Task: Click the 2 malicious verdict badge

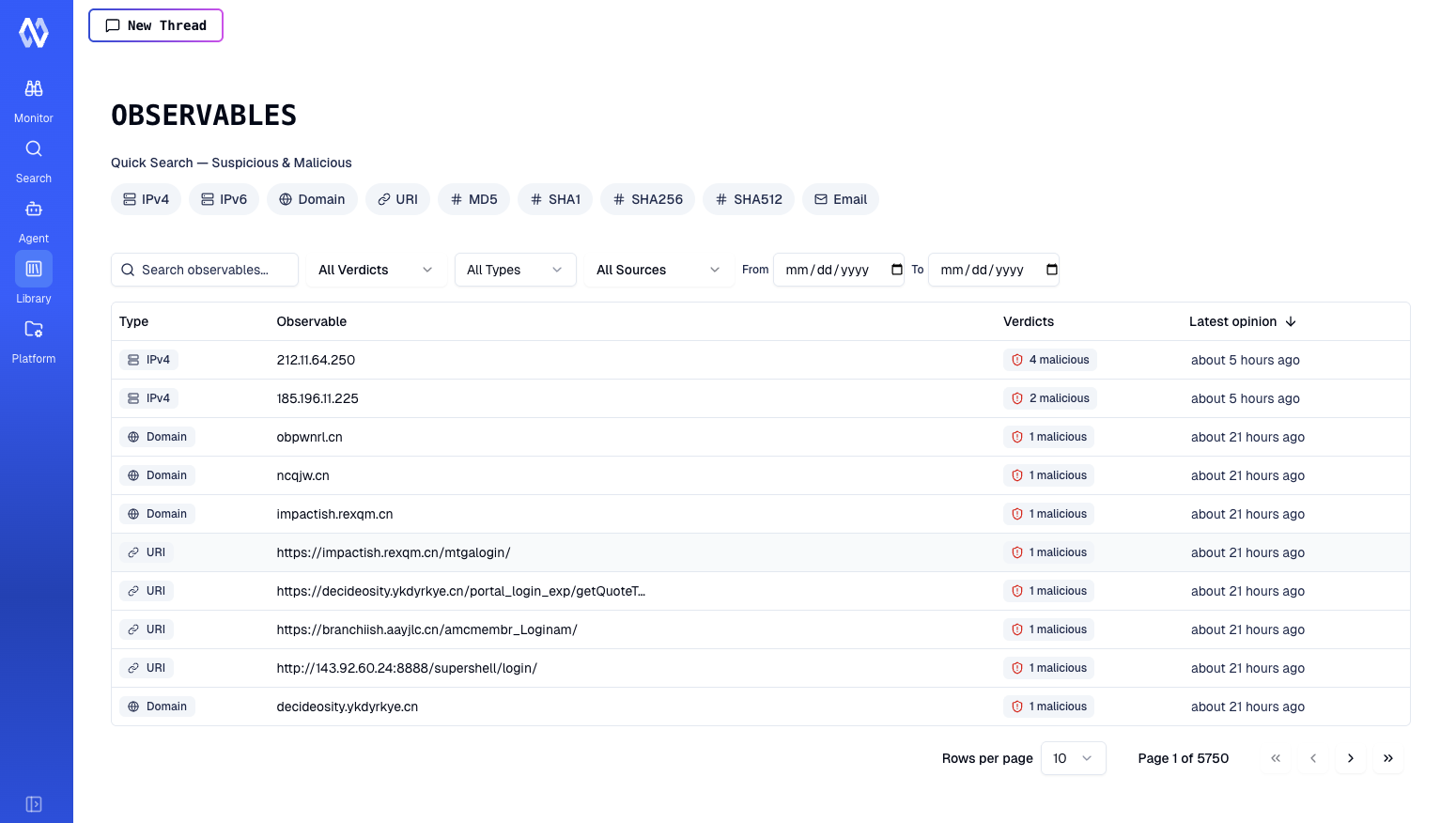Action: click(1050, 398)
